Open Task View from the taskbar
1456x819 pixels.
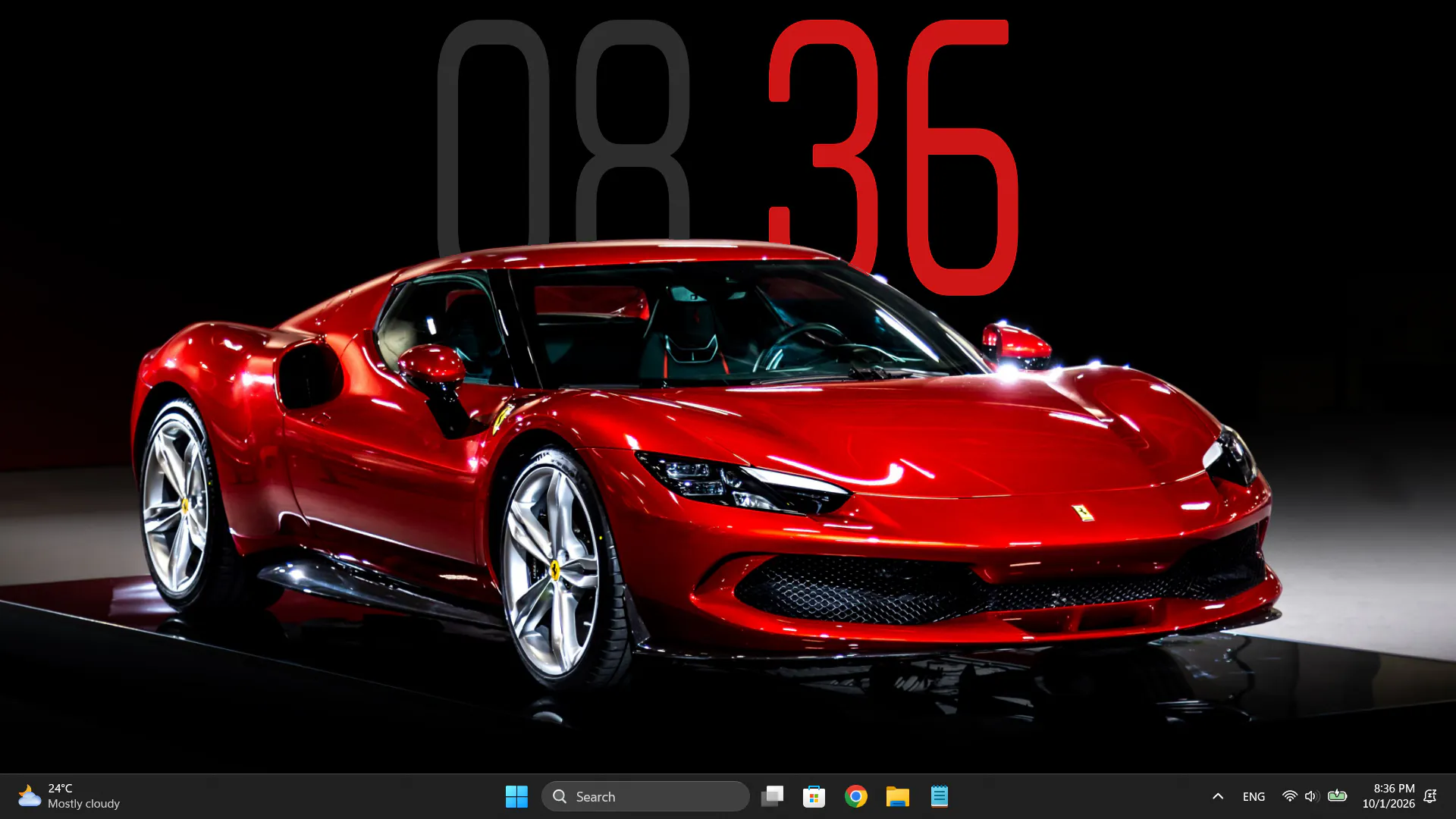tap(772, 796)
